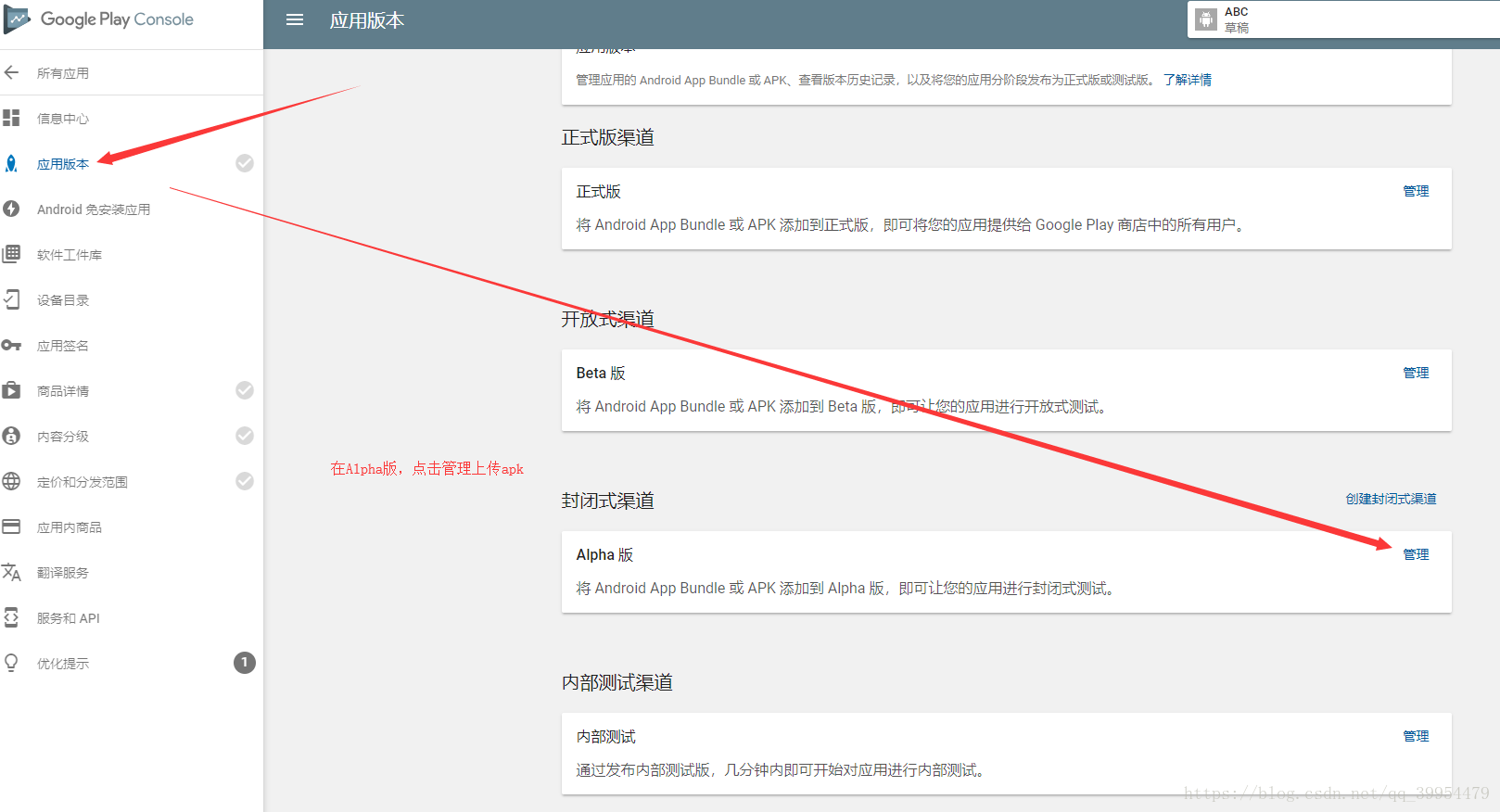Click the Android app icon for ABC
Image resolution: width=1500 pixels, height=812 pixels.
[x=1206, y=19]
